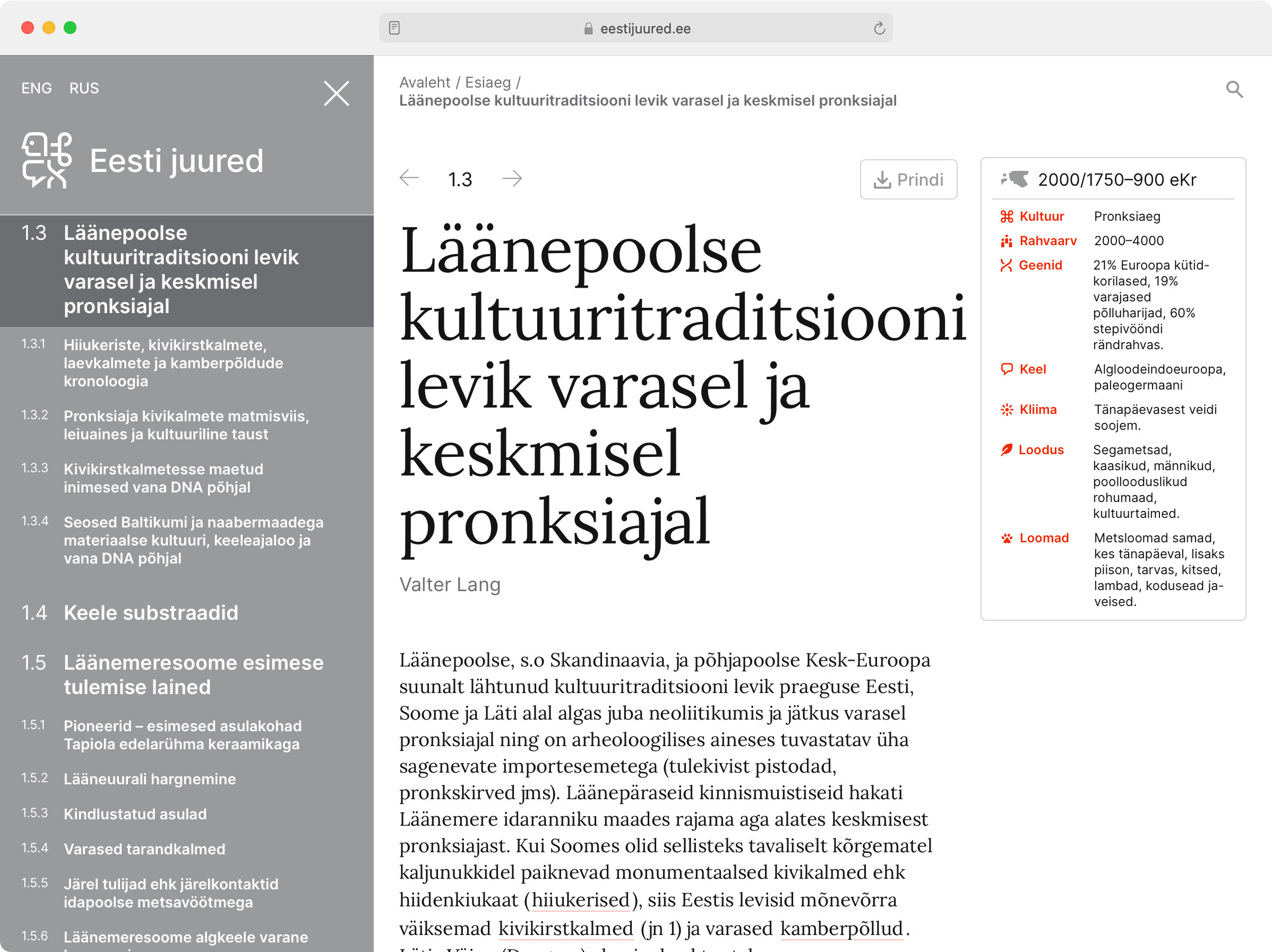
Task: Click the Tänapäevasest veidi soojem text
Action: (x=1155, y=417)
